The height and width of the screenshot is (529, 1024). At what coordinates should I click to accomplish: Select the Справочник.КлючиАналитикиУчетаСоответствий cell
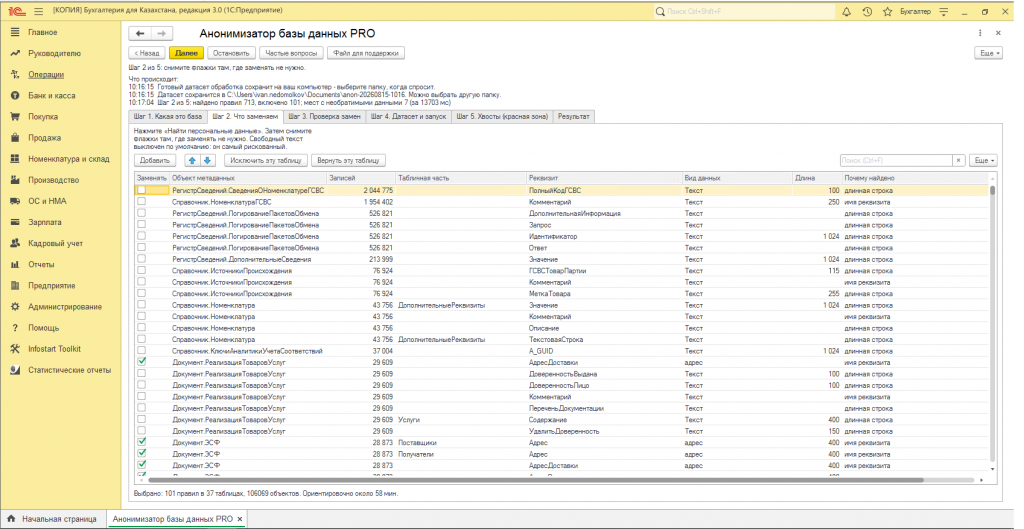[248, 351]
